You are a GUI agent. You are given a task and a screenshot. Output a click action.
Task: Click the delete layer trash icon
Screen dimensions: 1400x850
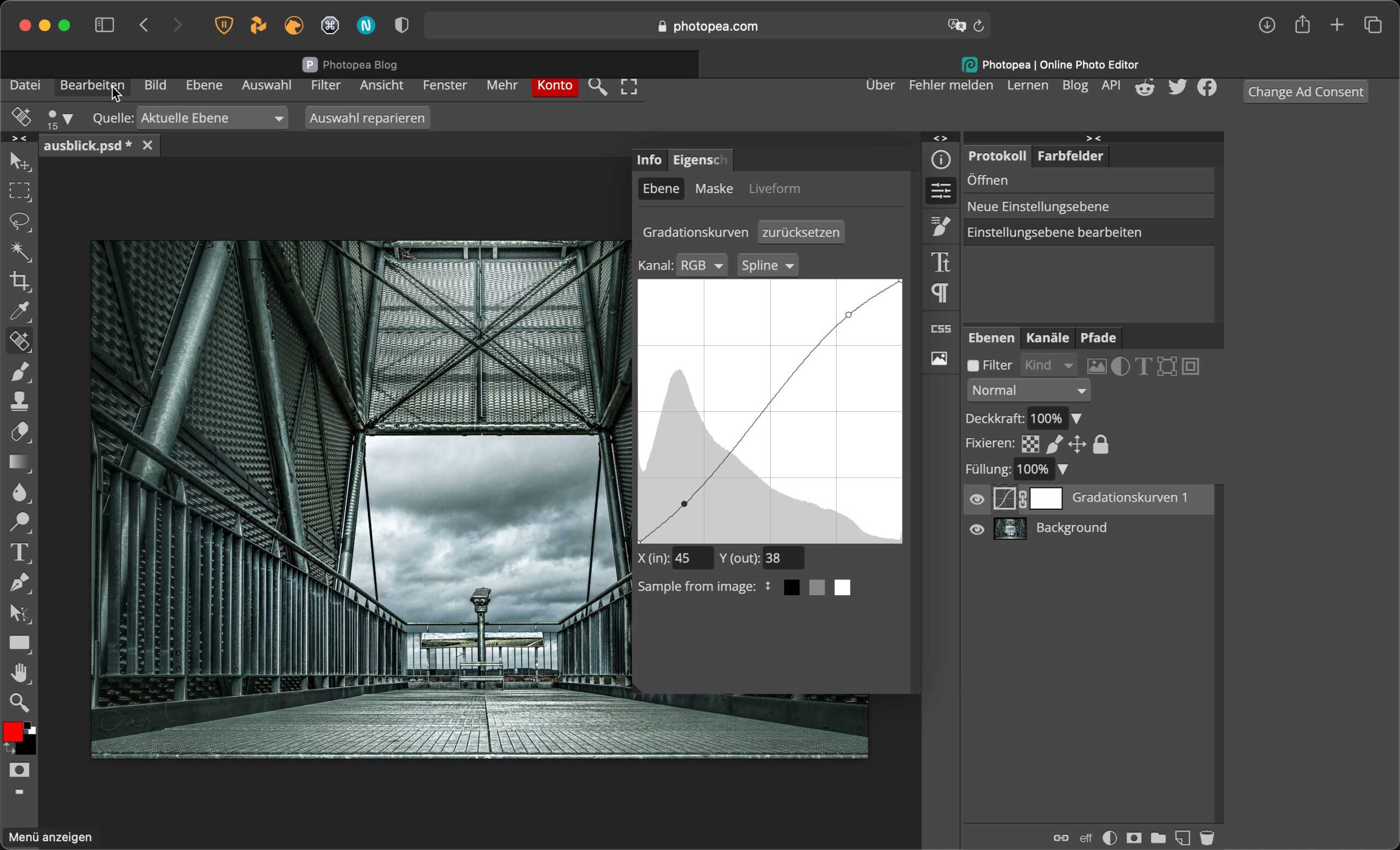tap(1207, 837)
